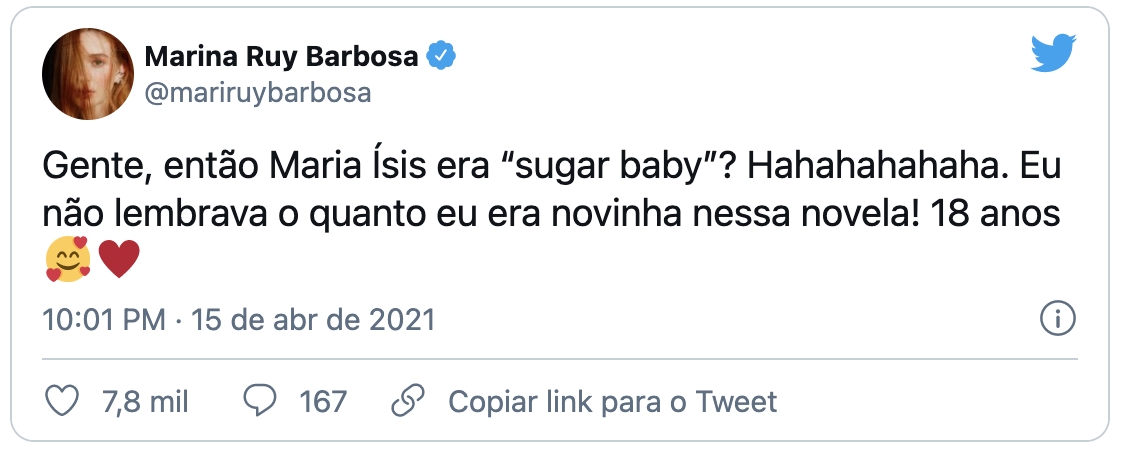Click the 7,8 mil likes count
This screenshot has width=1124, height=458.
[x=145, y=402]
